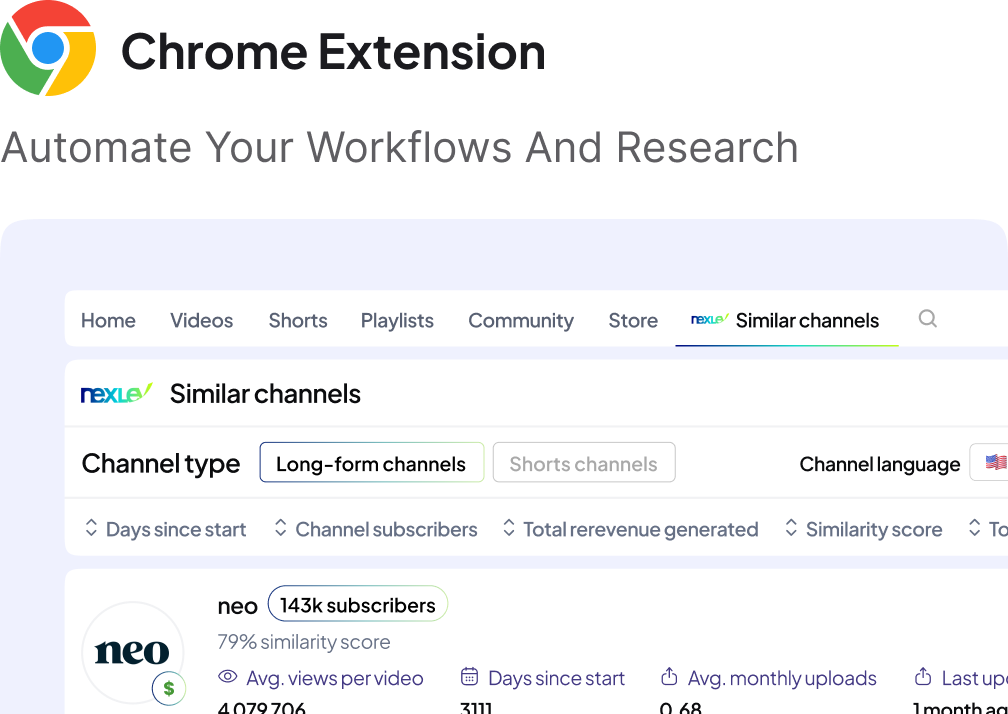
Task: Click the Last upload share icon
Action: [922, 677]
